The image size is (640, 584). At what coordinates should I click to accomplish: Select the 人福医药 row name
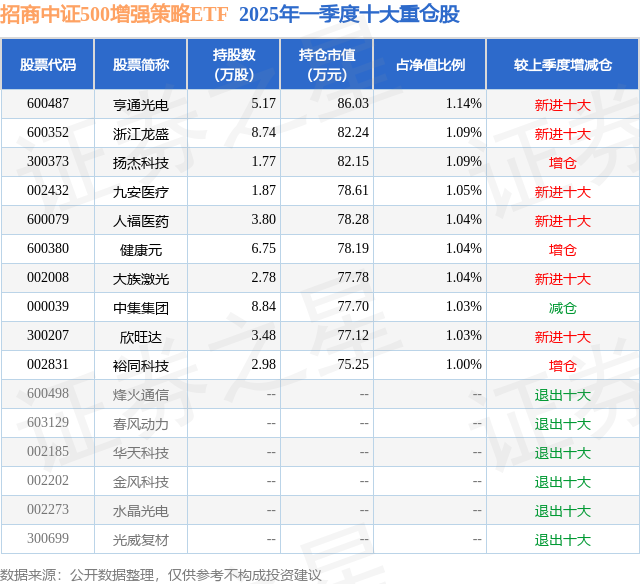pos(141,220)
